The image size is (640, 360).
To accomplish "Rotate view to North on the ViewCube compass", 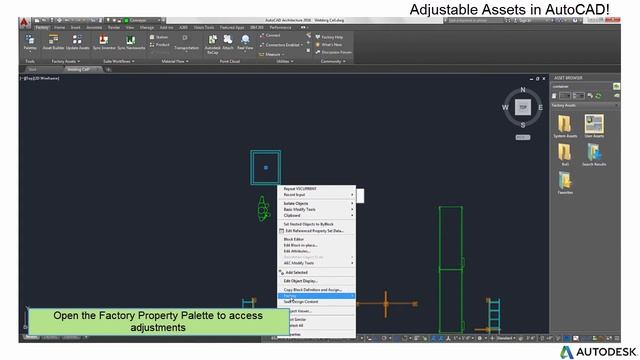I will [523, 90].
